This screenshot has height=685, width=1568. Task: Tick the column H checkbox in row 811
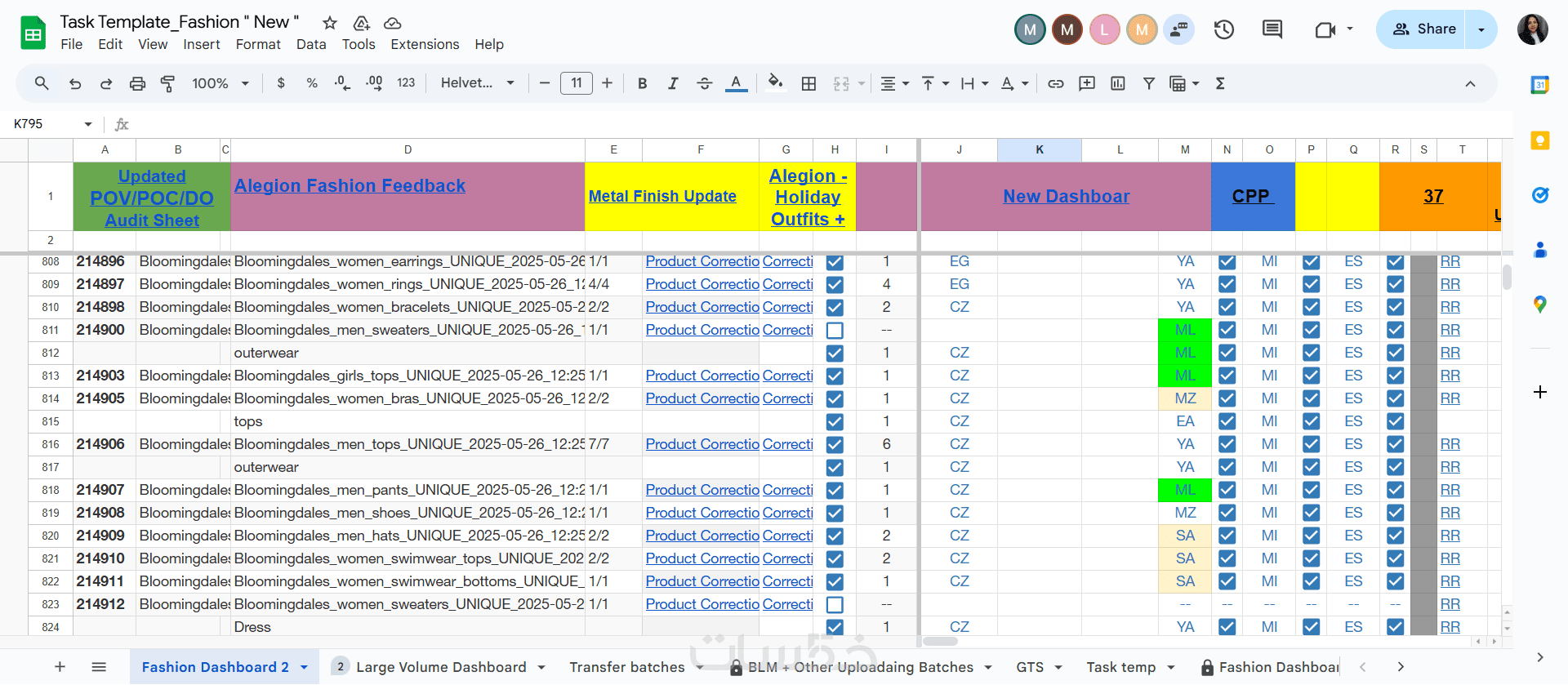(835, 331)
